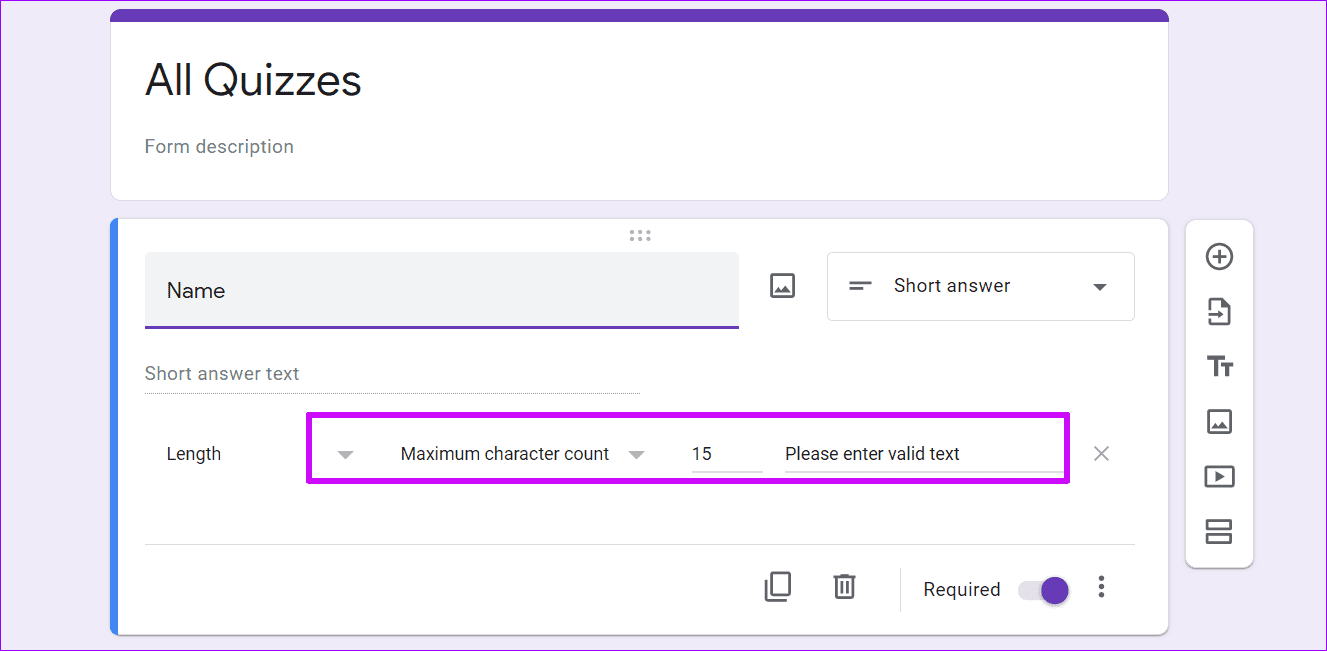The height and width of the screenshot is (651, 1327).
Task: Open more options three-dot menu
Action: point(1101,587)
